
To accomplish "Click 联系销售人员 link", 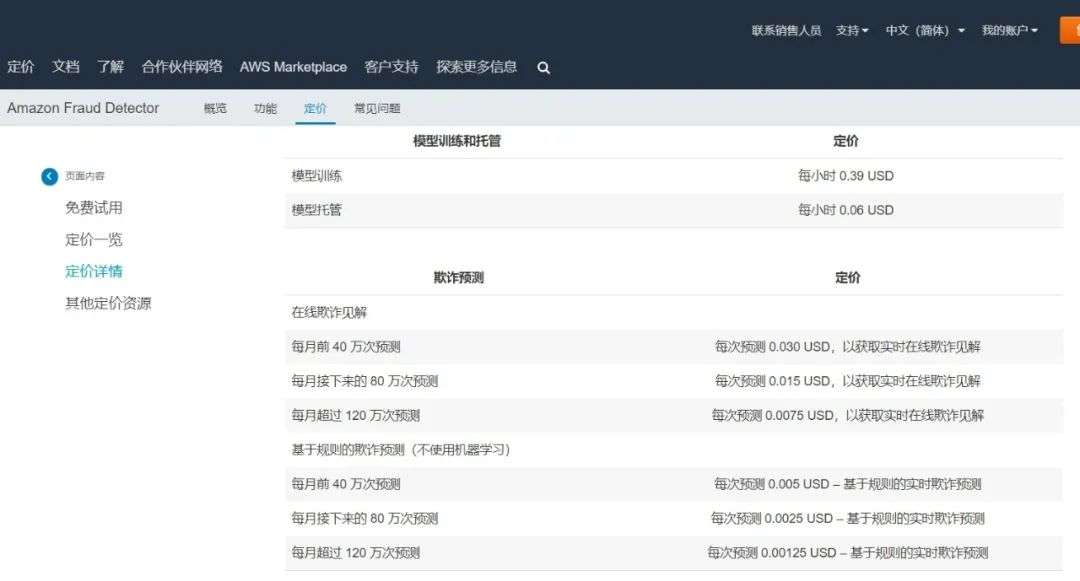I will pyautogui.click(x=787, y=30).
